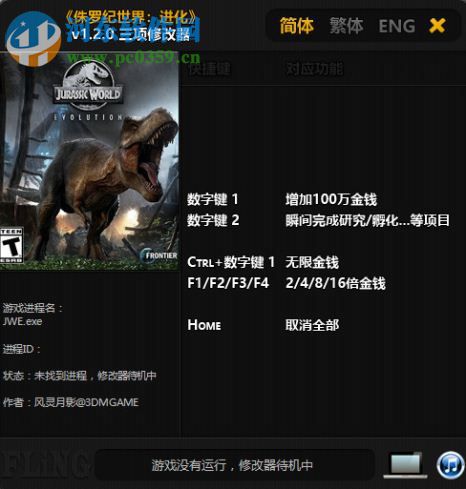The image size is (466, 489).
Task: Click the 数字键 1 hotkey label
Action: (213, 200)
